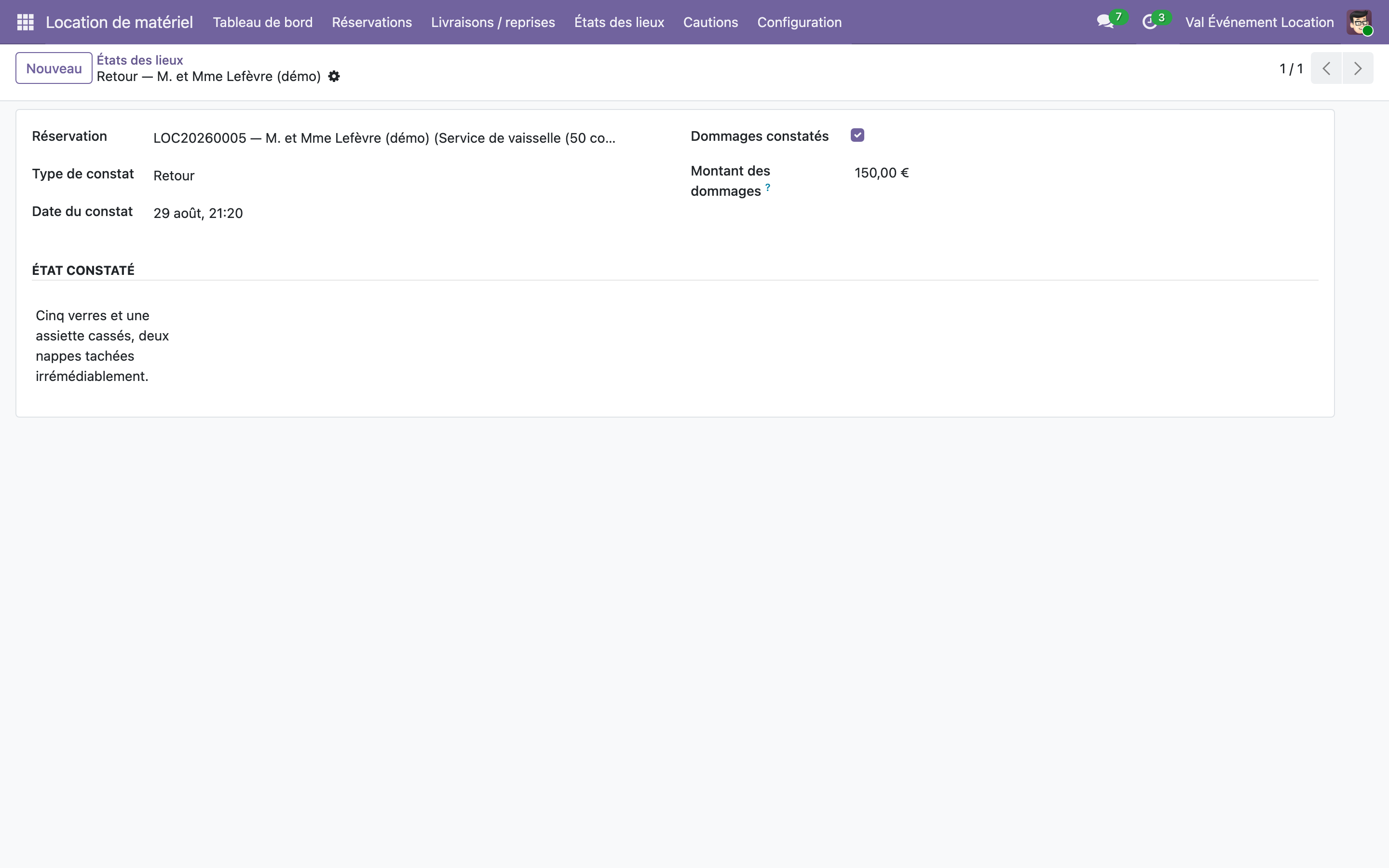Open the Cautions menu

(710, 22)
